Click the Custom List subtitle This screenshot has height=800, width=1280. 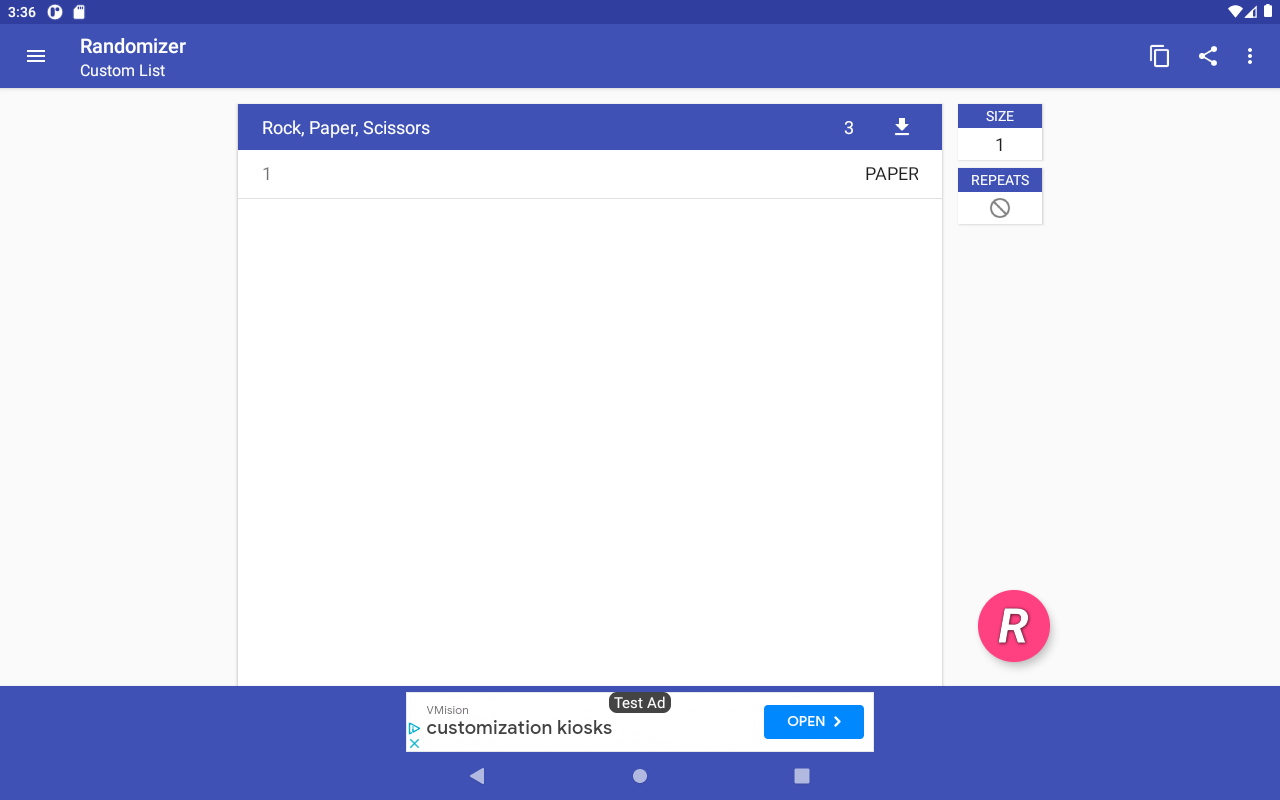pyautogui.click(x=123, y=71)
